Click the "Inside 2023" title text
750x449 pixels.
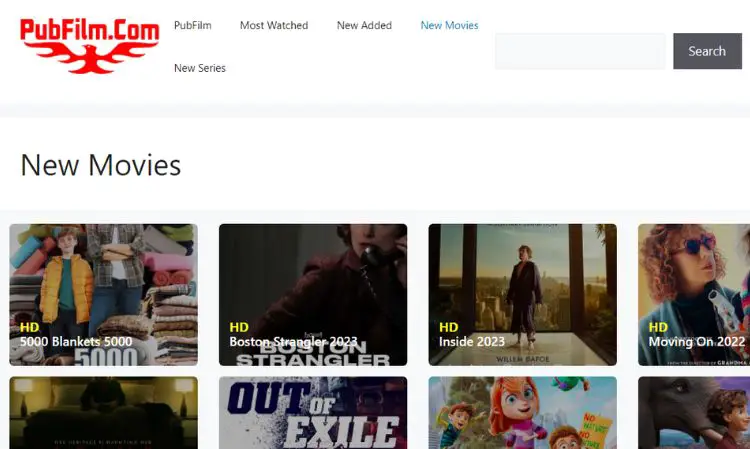tap(472, 341)
